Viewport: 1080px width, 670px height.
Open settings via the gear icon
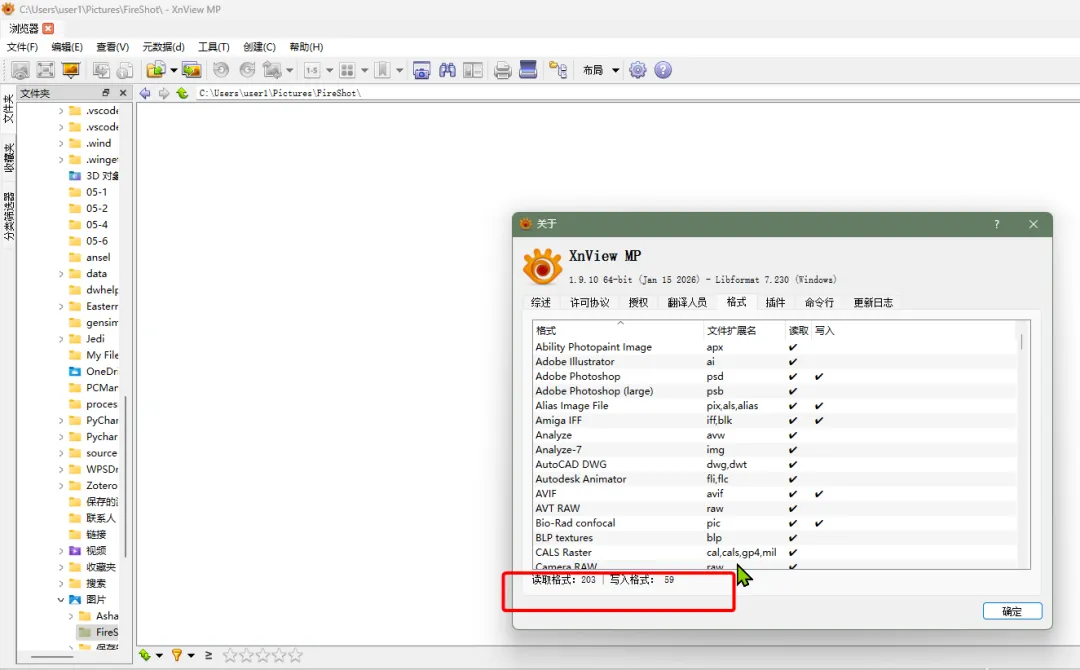(638, 70)
